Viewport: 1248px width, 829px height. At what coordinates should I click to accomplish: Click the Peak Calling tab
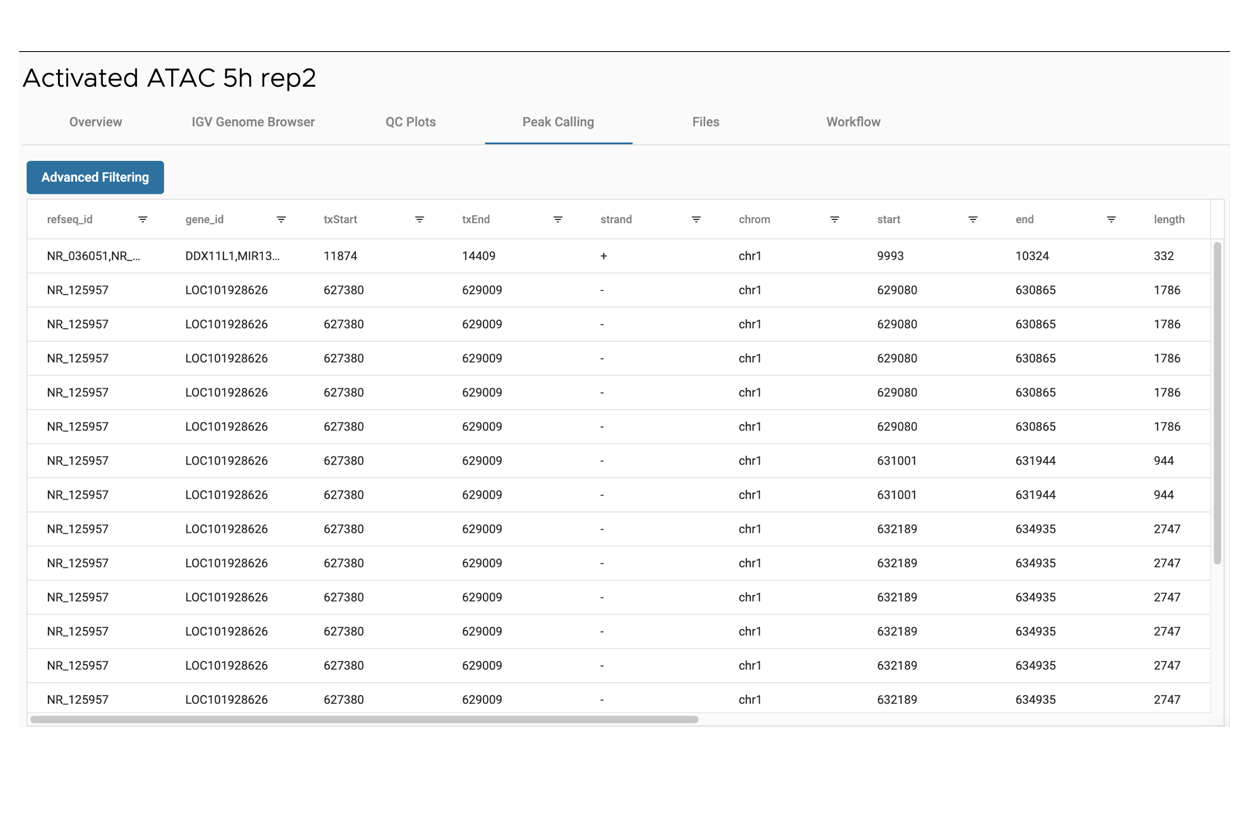click(x=558, y=122)
